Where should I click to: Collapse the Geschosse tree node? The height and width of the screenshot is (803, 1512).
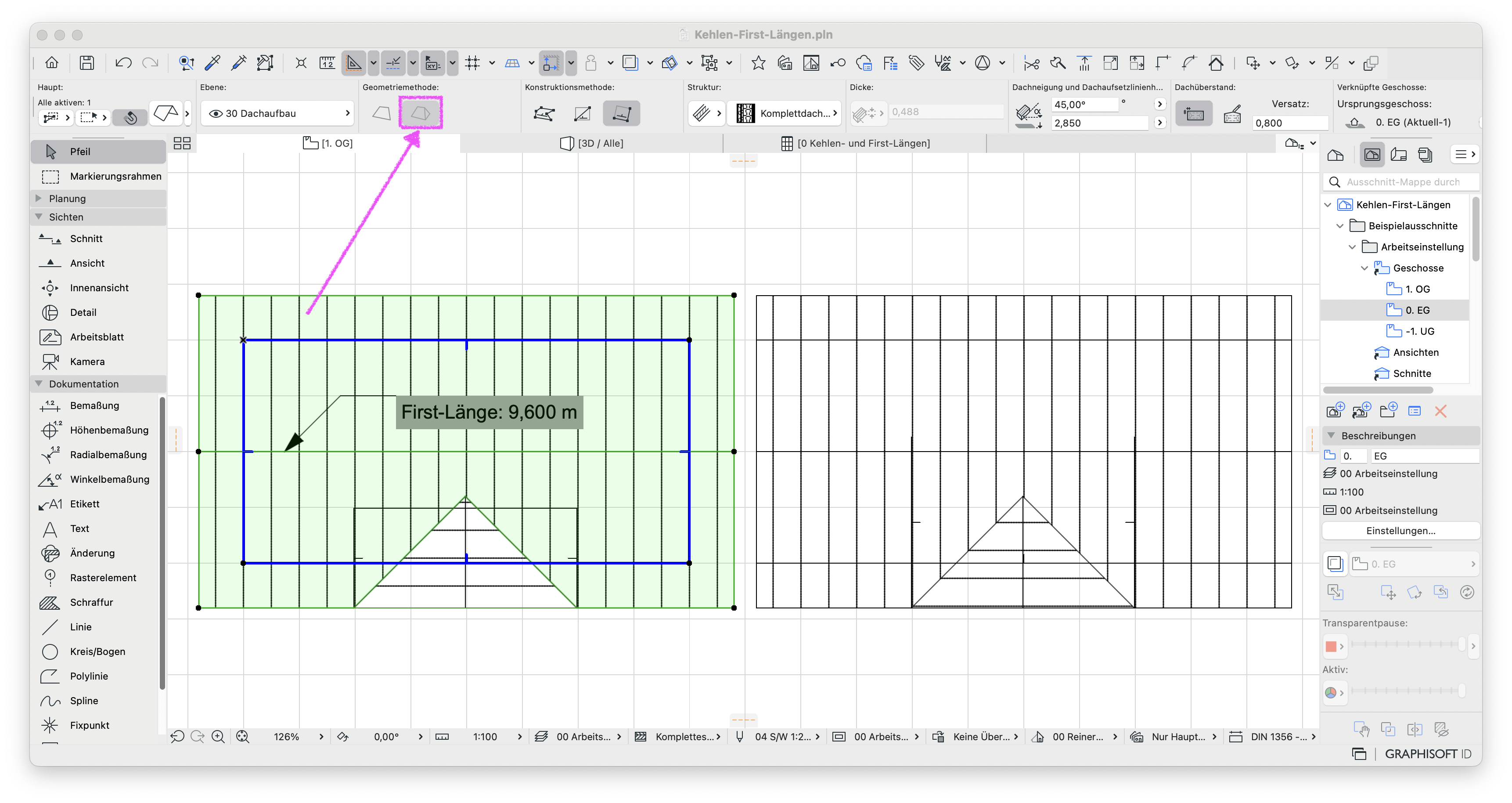[1364, 268]
